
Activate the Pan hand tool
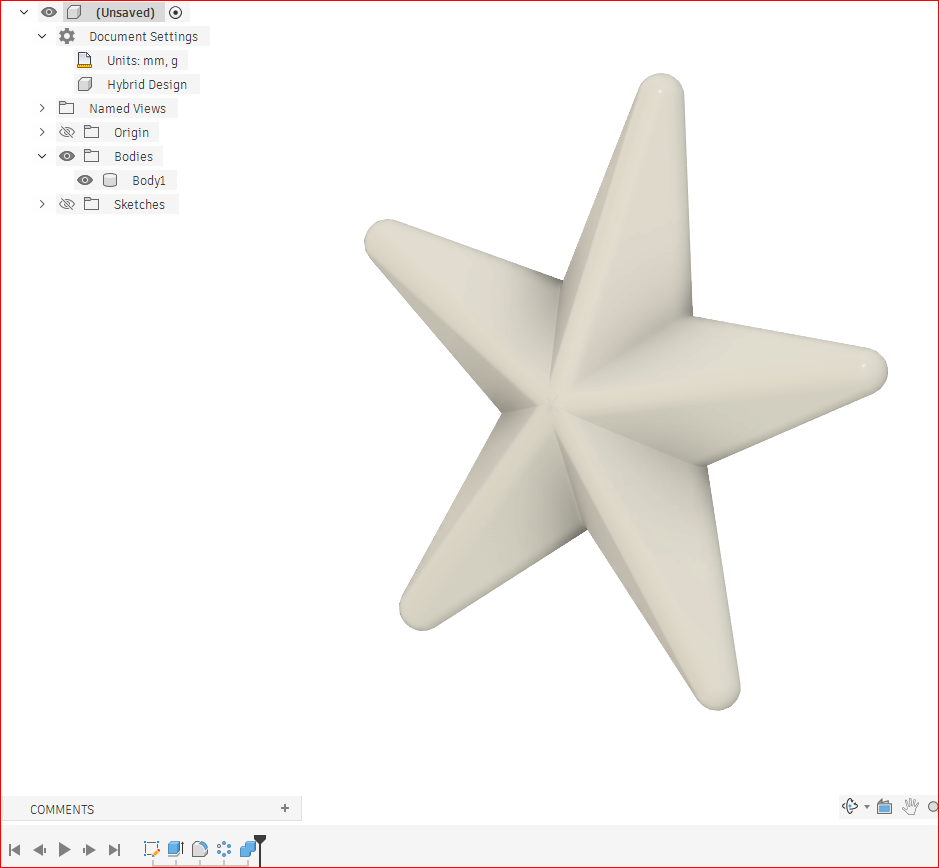pos(910,807)
